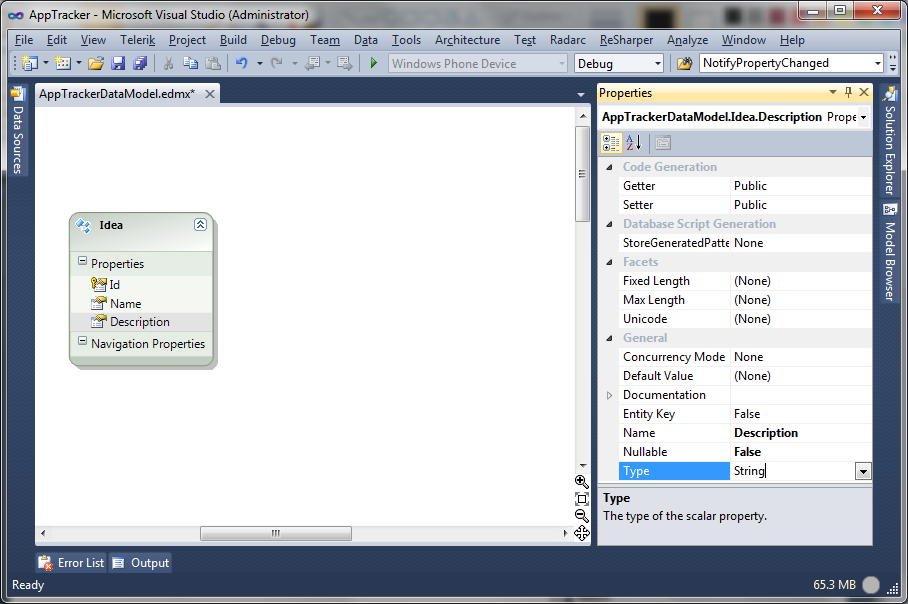Open the Undo history dropdown arrow

[259, 63]
